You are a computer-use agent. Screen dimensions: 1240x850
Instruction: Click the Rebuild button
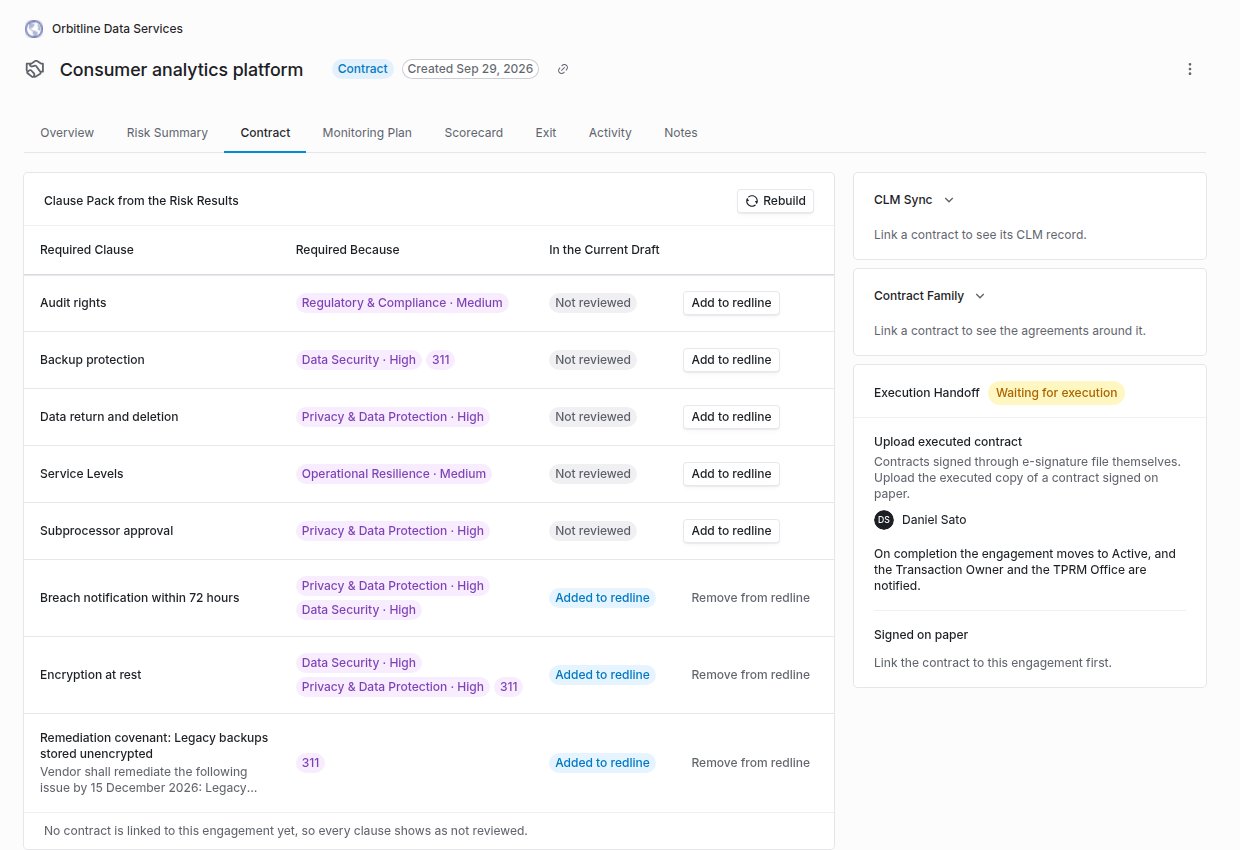point(775,201)
